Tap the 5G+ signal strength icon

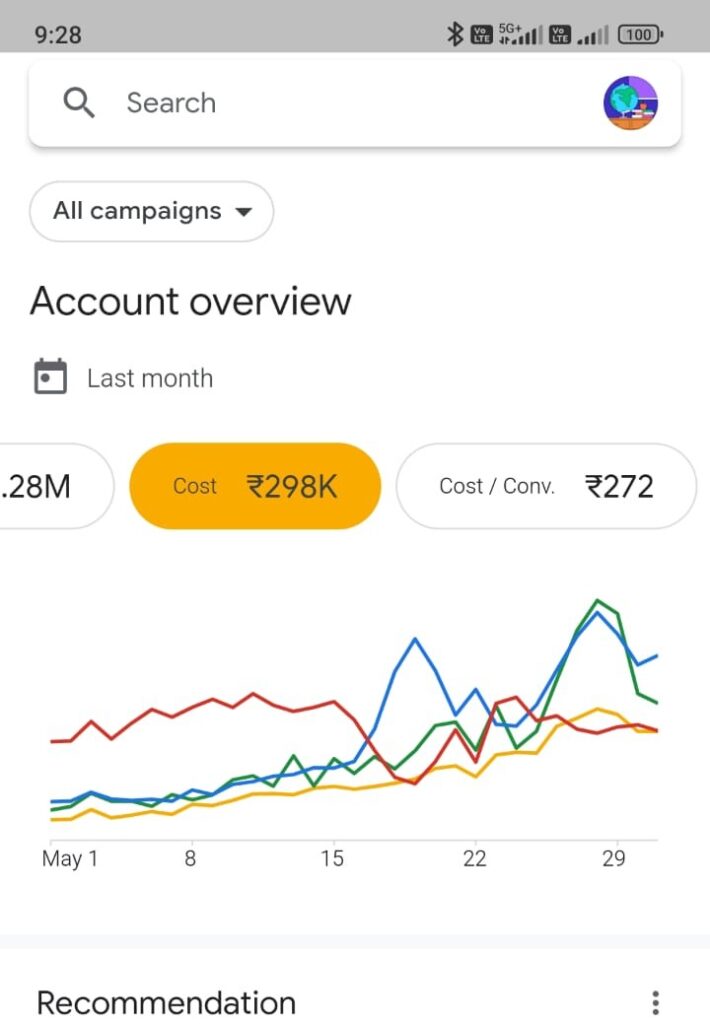(520, 34)
